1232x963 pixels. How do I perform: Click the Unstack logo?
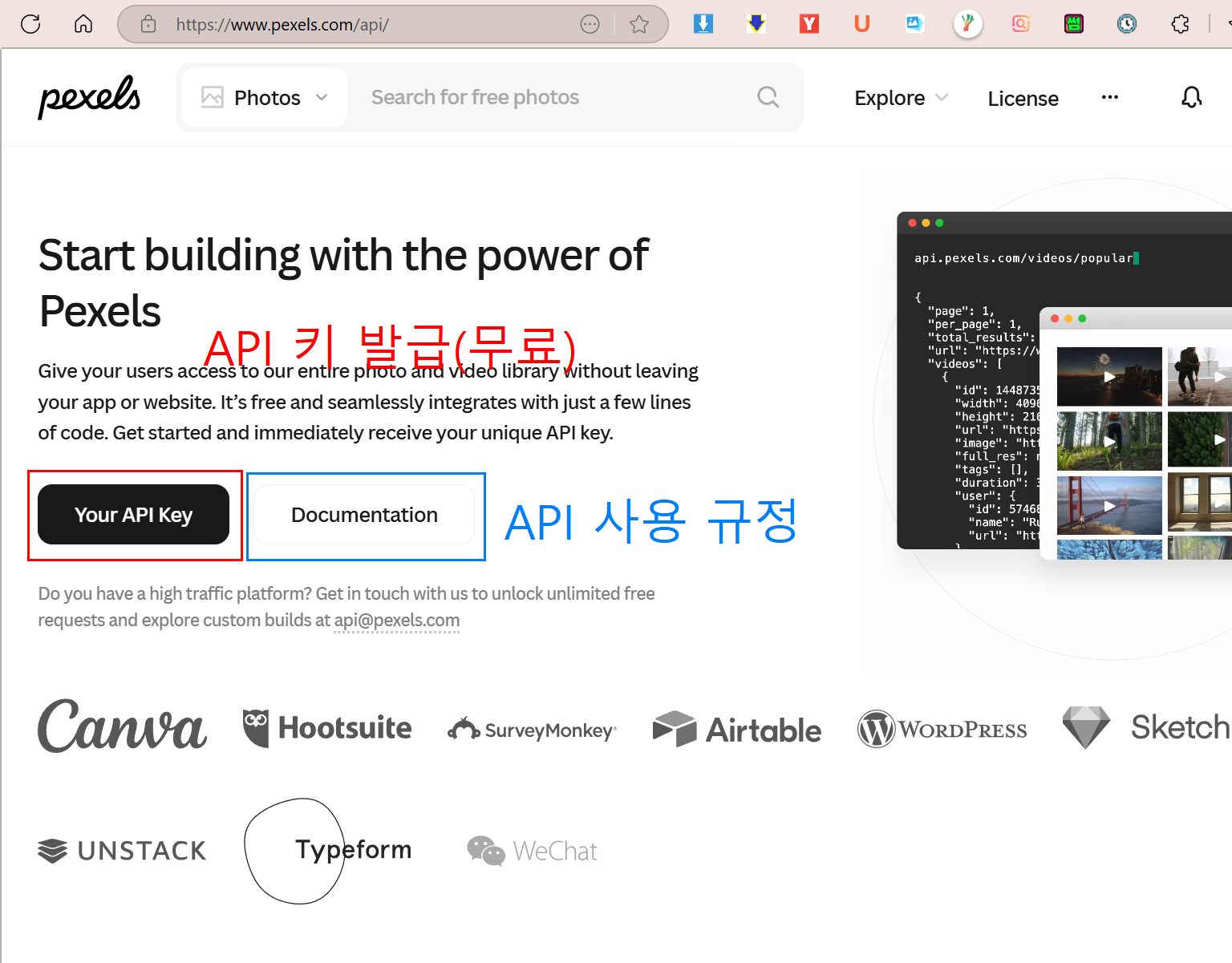click(x=122, y=851)
